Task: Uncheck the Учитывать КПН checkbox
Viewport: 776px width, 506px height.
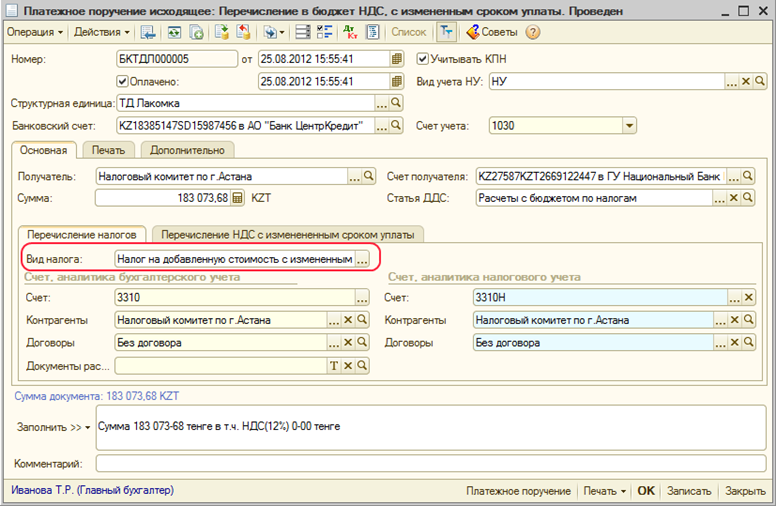Action: point(422,59)
